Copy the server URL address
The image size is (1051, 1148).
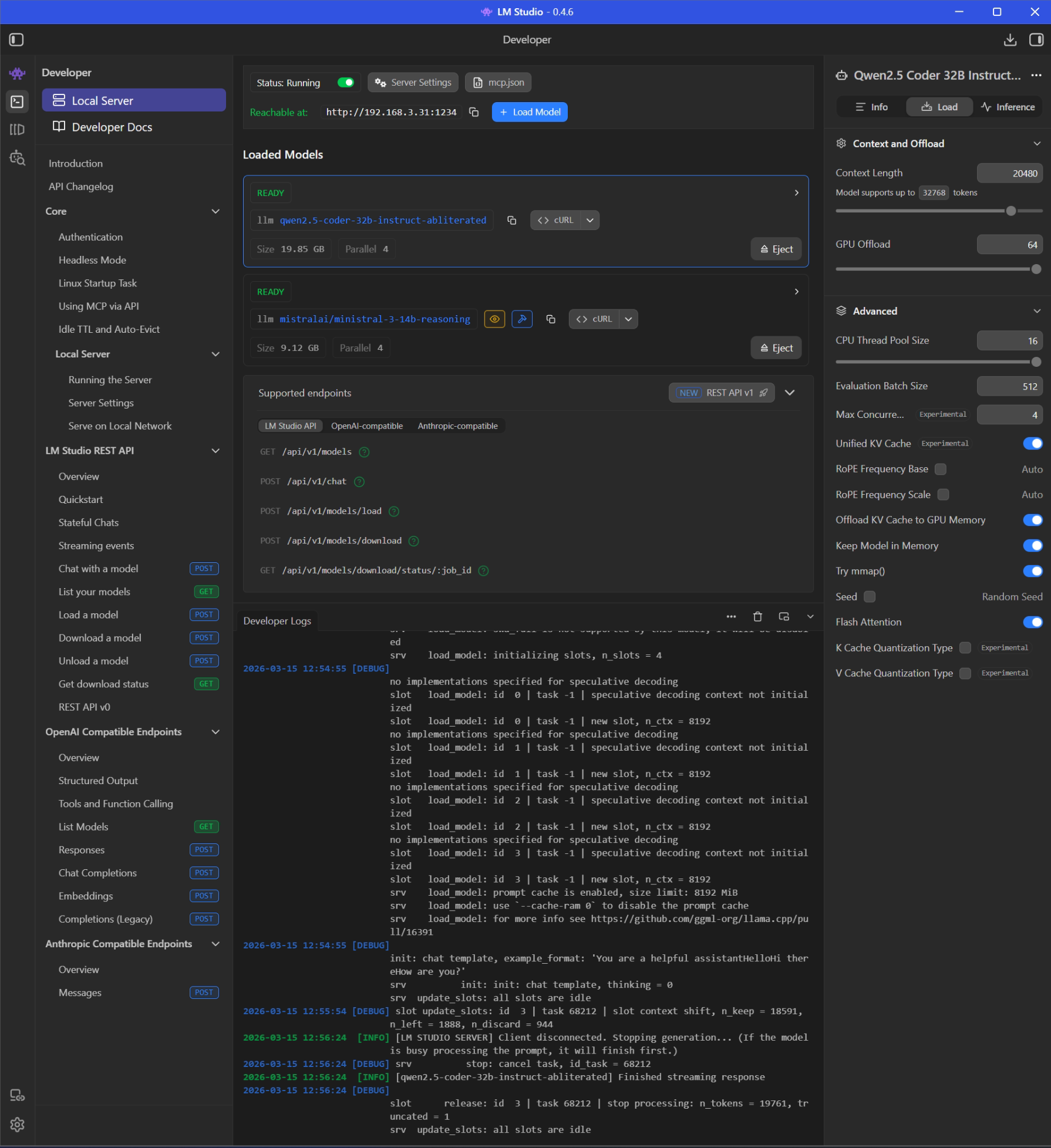coord(474,112)
